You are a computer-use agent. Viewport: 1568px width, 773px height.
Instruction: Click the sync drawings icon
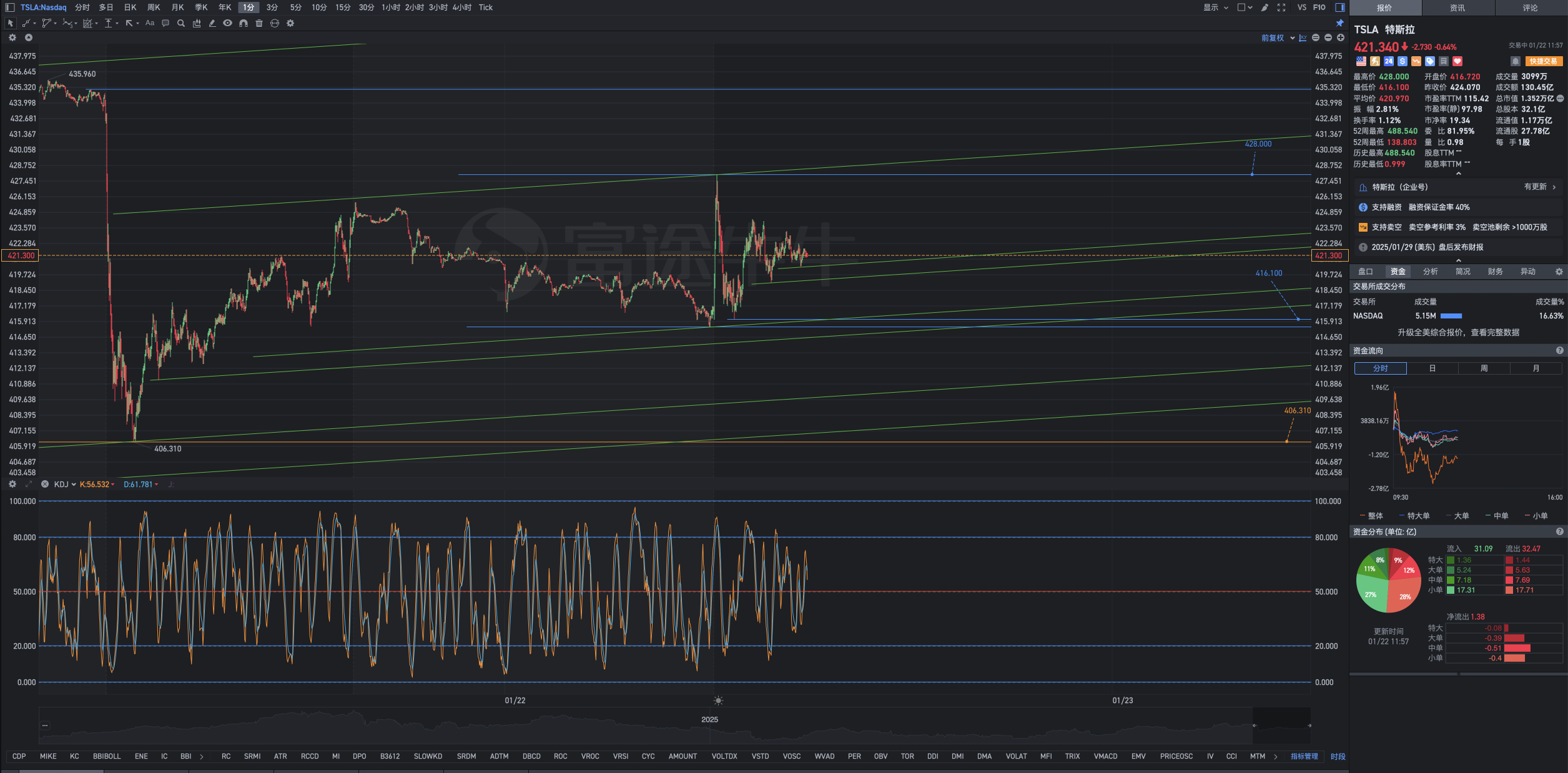(275, 23)
